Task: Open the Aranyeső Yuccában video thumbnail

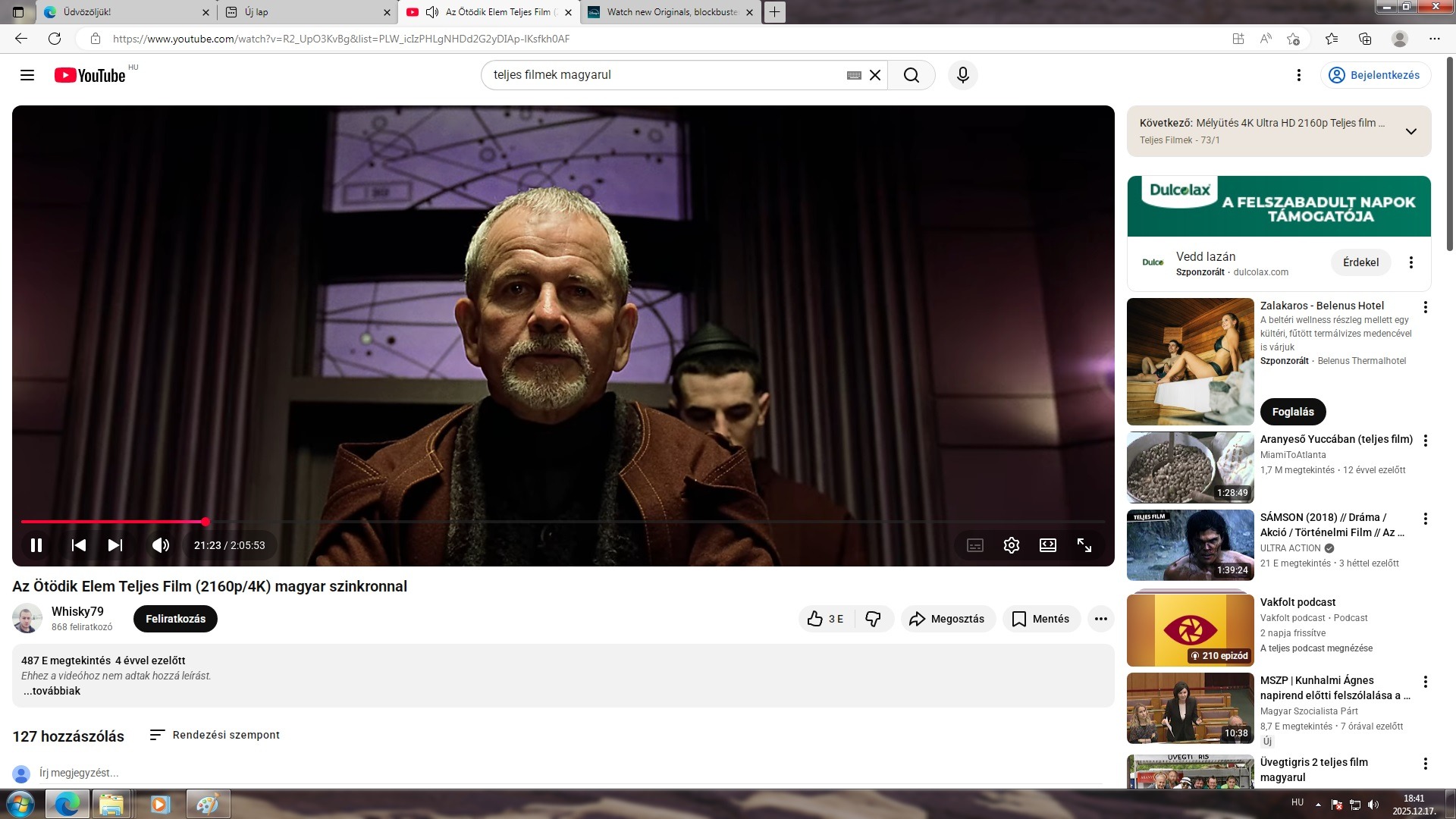Action: (1190, 467)
